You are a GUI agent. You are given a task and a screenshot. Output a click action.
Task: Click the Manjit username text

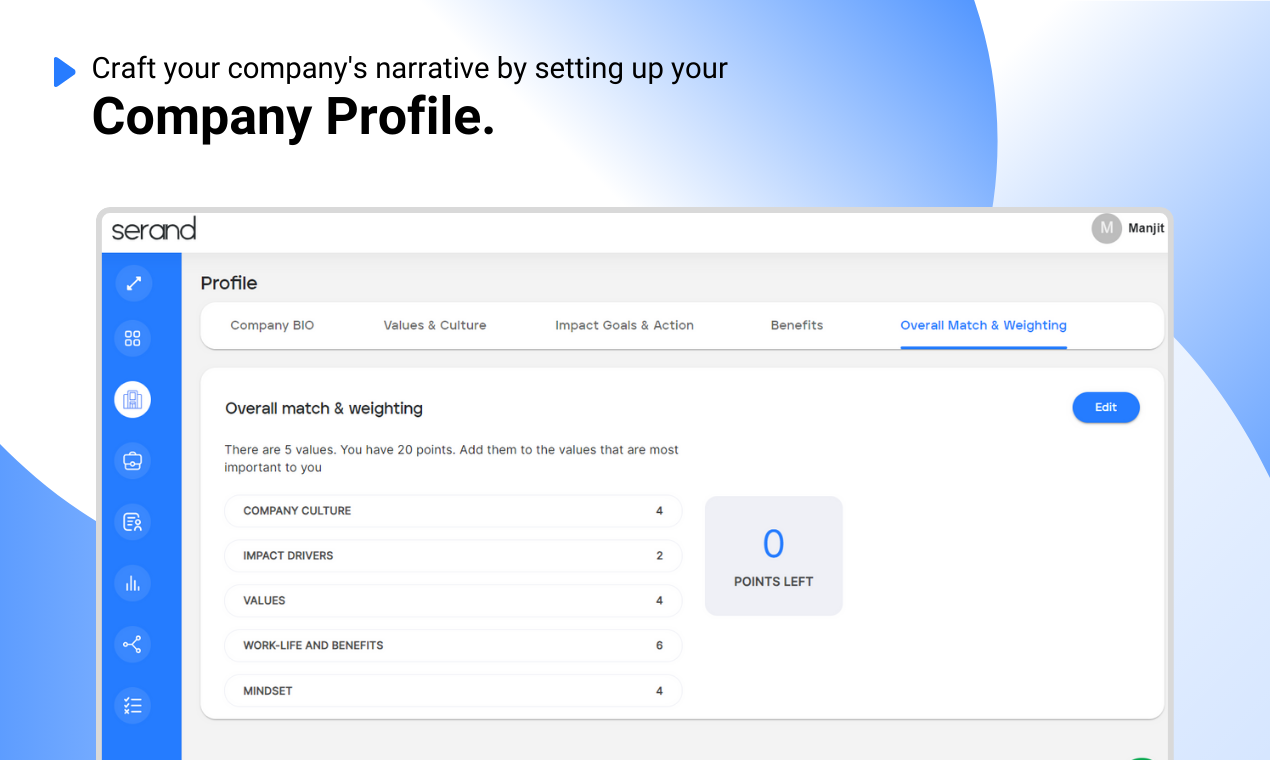(1146, 228)
